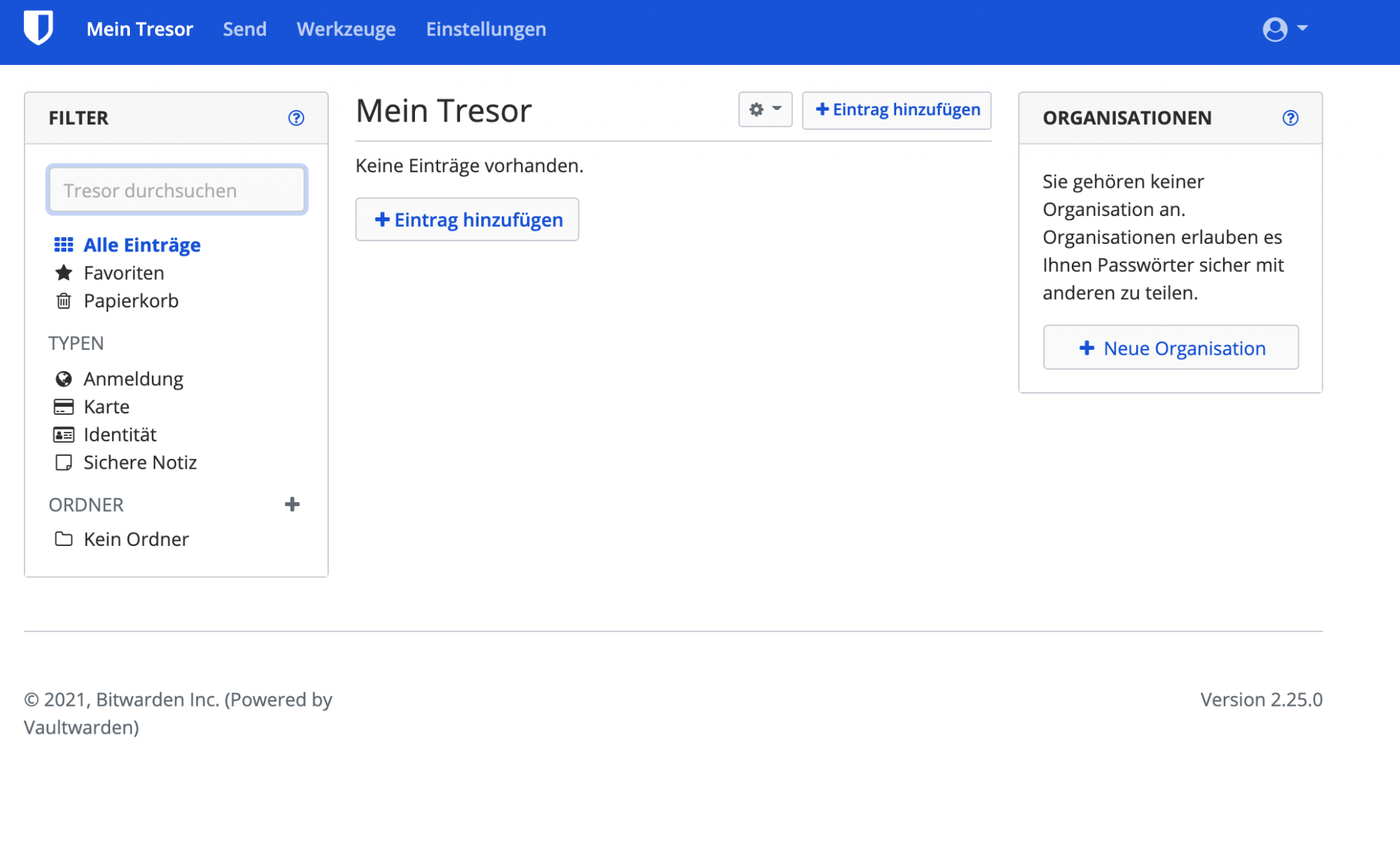Select the Alle Einträge filter
Viewport: 1400px width, 852px height.
142,245
